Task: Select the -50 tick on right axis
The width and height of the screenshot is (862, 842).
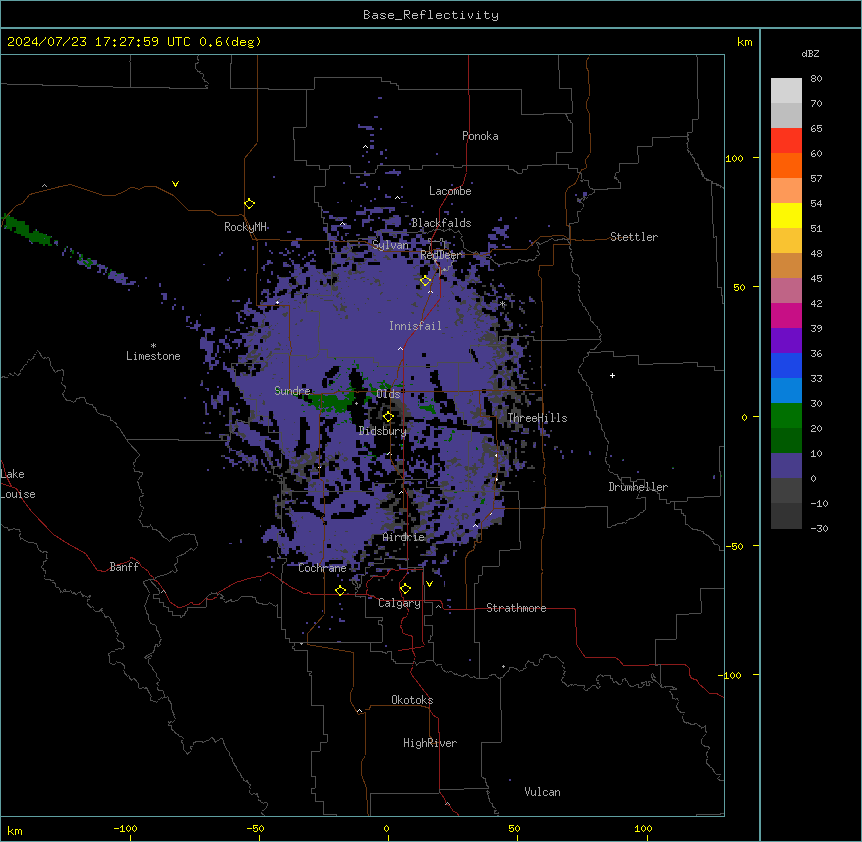Action: tap(734, 546)
